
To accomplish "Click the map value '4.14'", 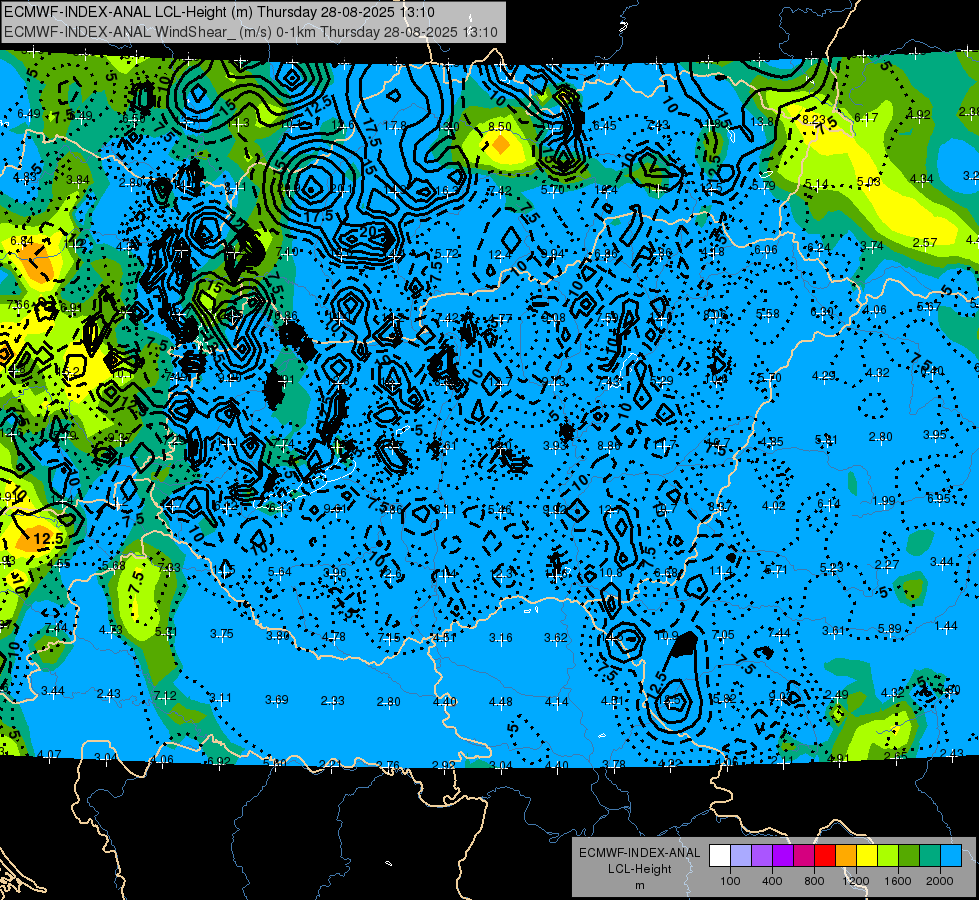I will pos(556,702).
